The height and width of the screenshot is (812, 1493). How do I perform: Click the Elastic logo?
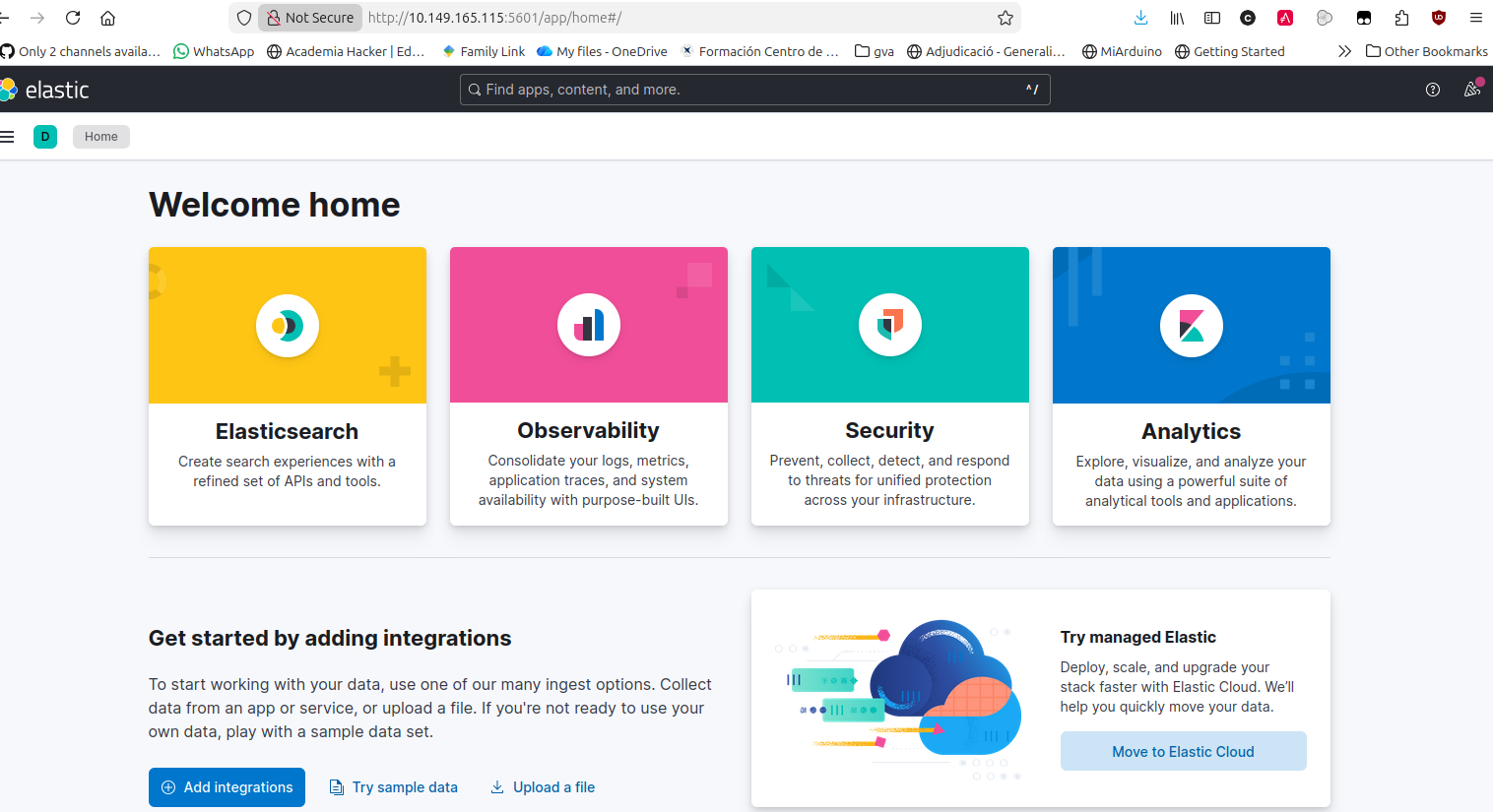pos(45,90)
